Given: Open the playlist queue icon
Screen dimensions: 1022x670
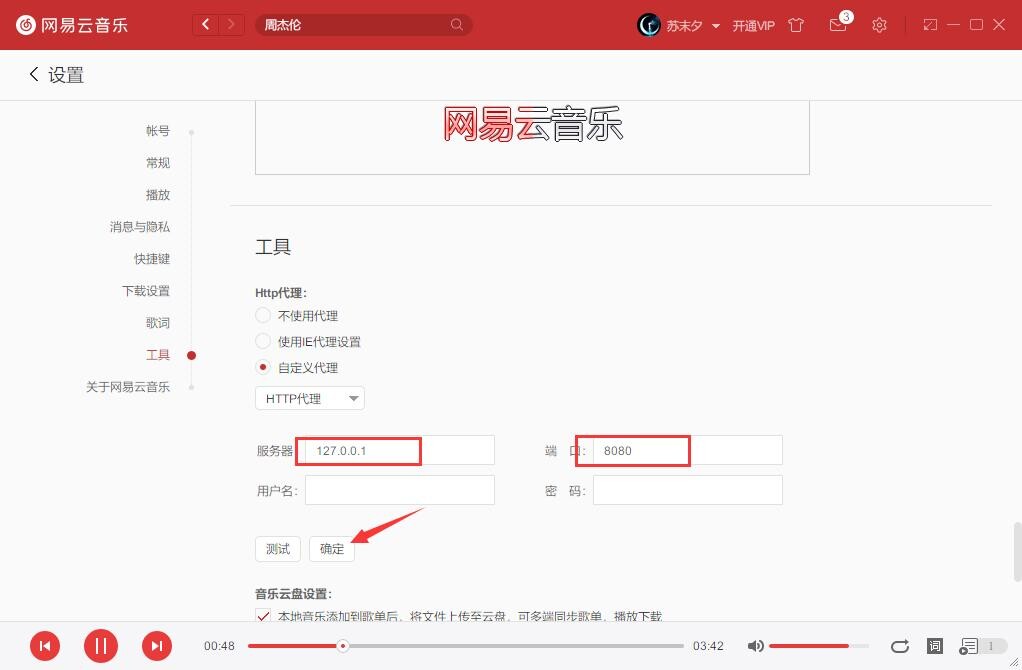Looking at the screenshot, I should point(969,646).
